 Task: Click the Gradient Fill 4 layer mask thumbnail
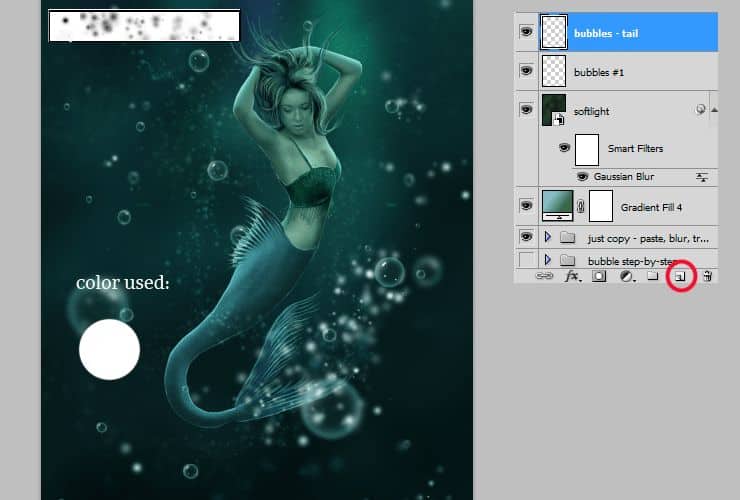click(x=600, y=205)
